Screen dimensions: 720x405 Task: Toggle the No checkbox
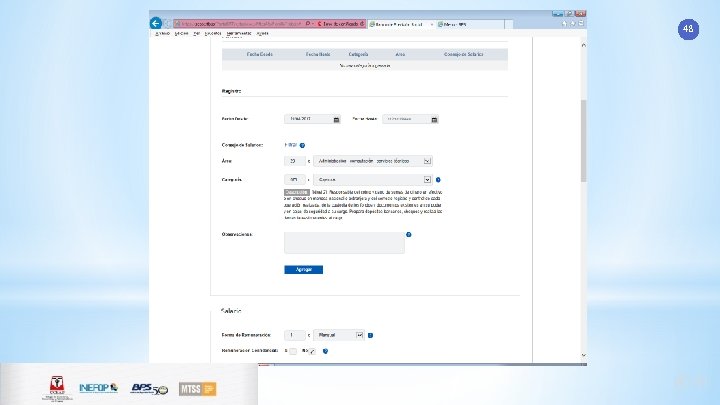tap(312, 351)
